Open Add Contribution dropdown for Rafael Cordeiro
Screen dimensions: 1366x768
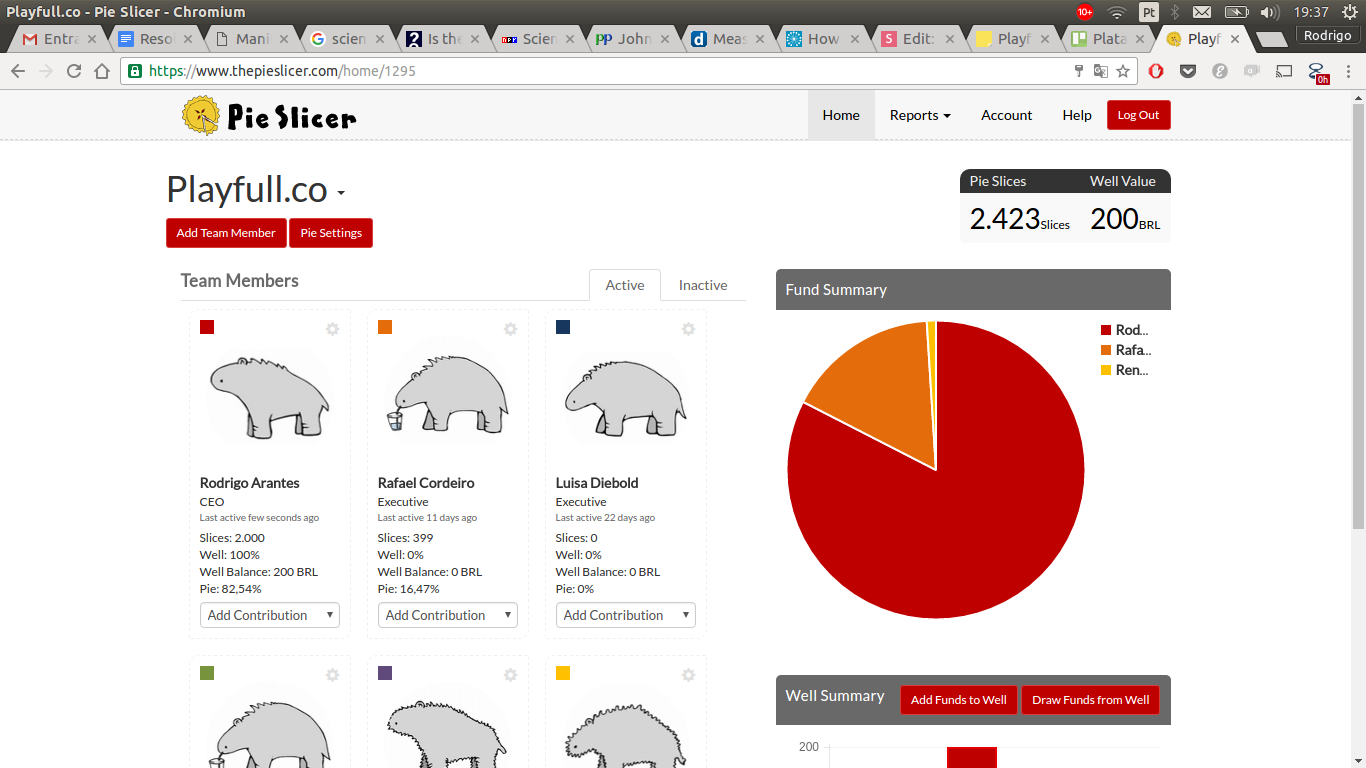(448, 615)
